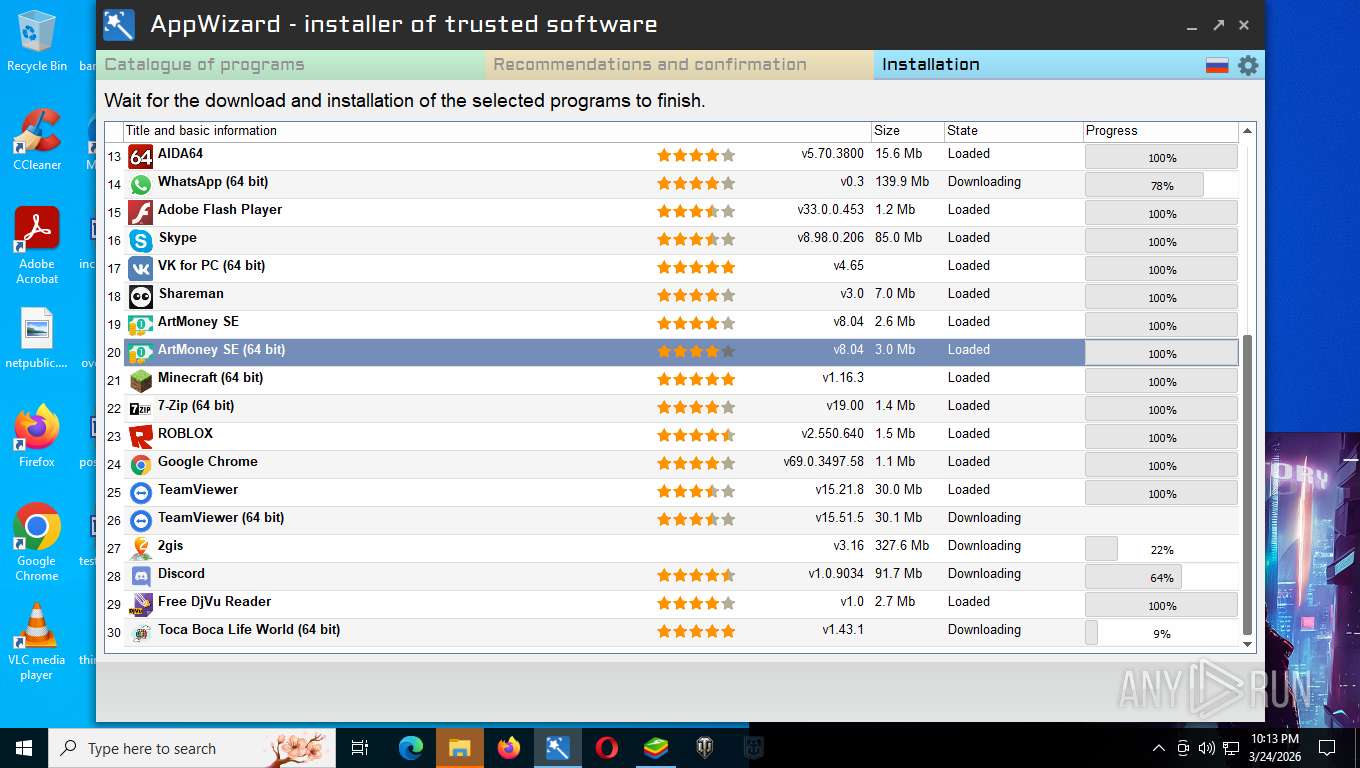1360x768 pixels.
Task: Open World of Tanks taskbar icon
Action: [704, 747]
